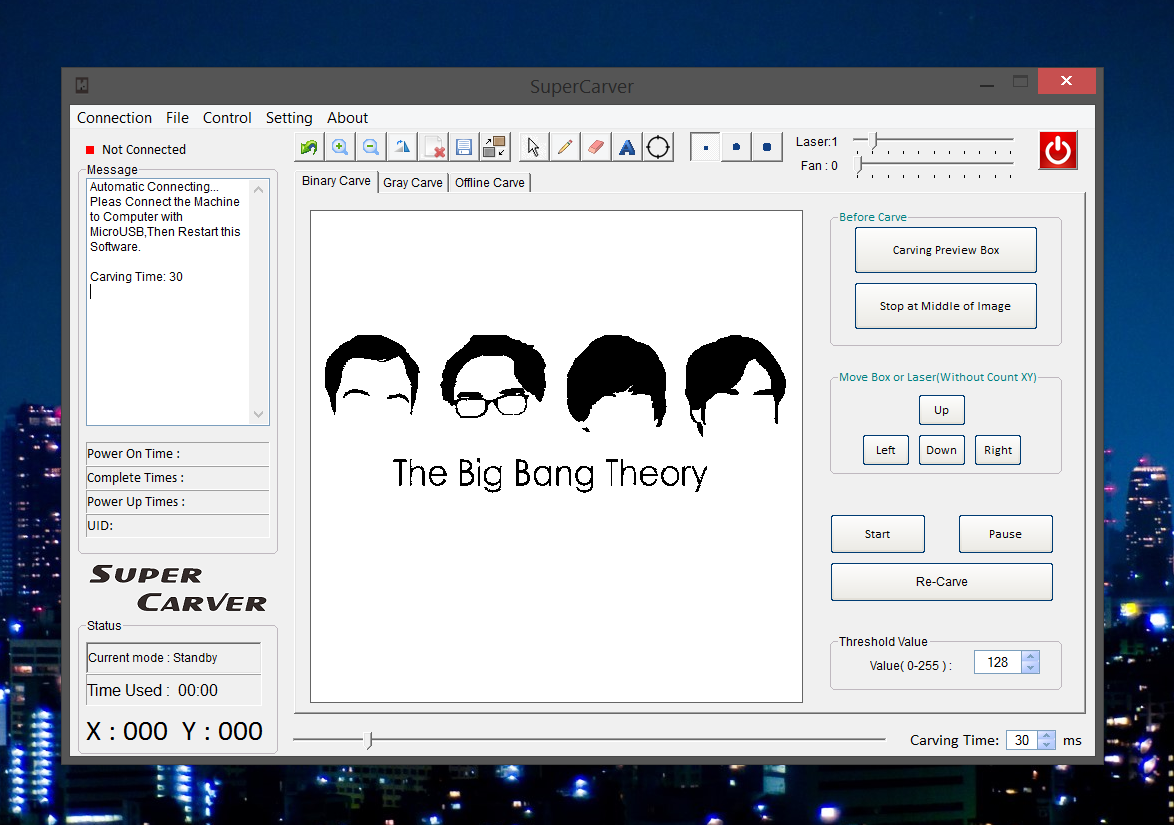Viewport: 1174px width, 825px height.
Task: Click the Start carving button
Action: click(878, 534)
